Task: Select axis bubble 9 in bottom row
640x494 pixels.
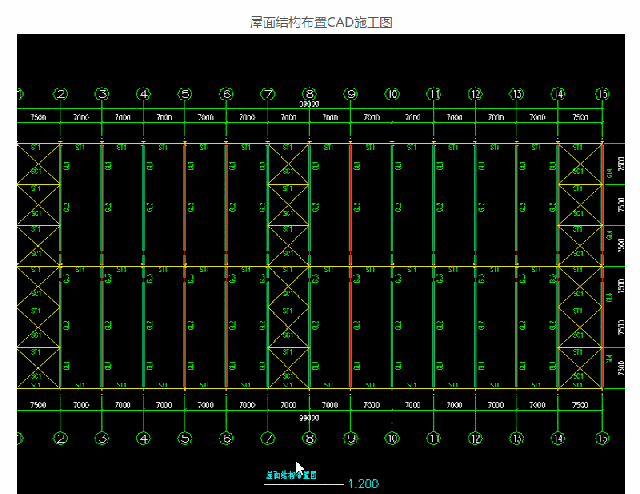Action: (x=351, y=438)
